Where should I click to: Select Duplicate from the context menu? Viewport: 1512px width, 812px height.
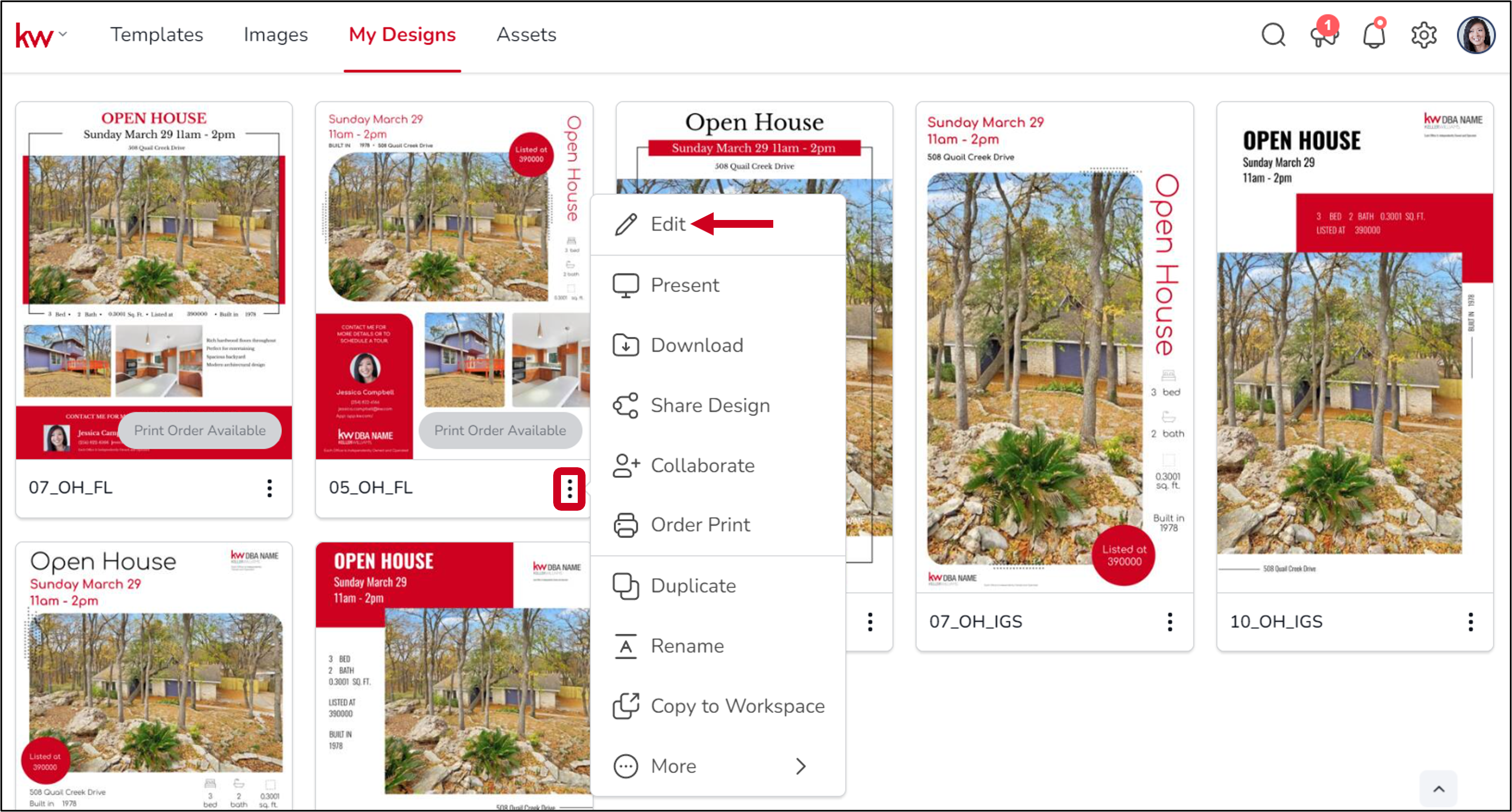pos(692,585)
